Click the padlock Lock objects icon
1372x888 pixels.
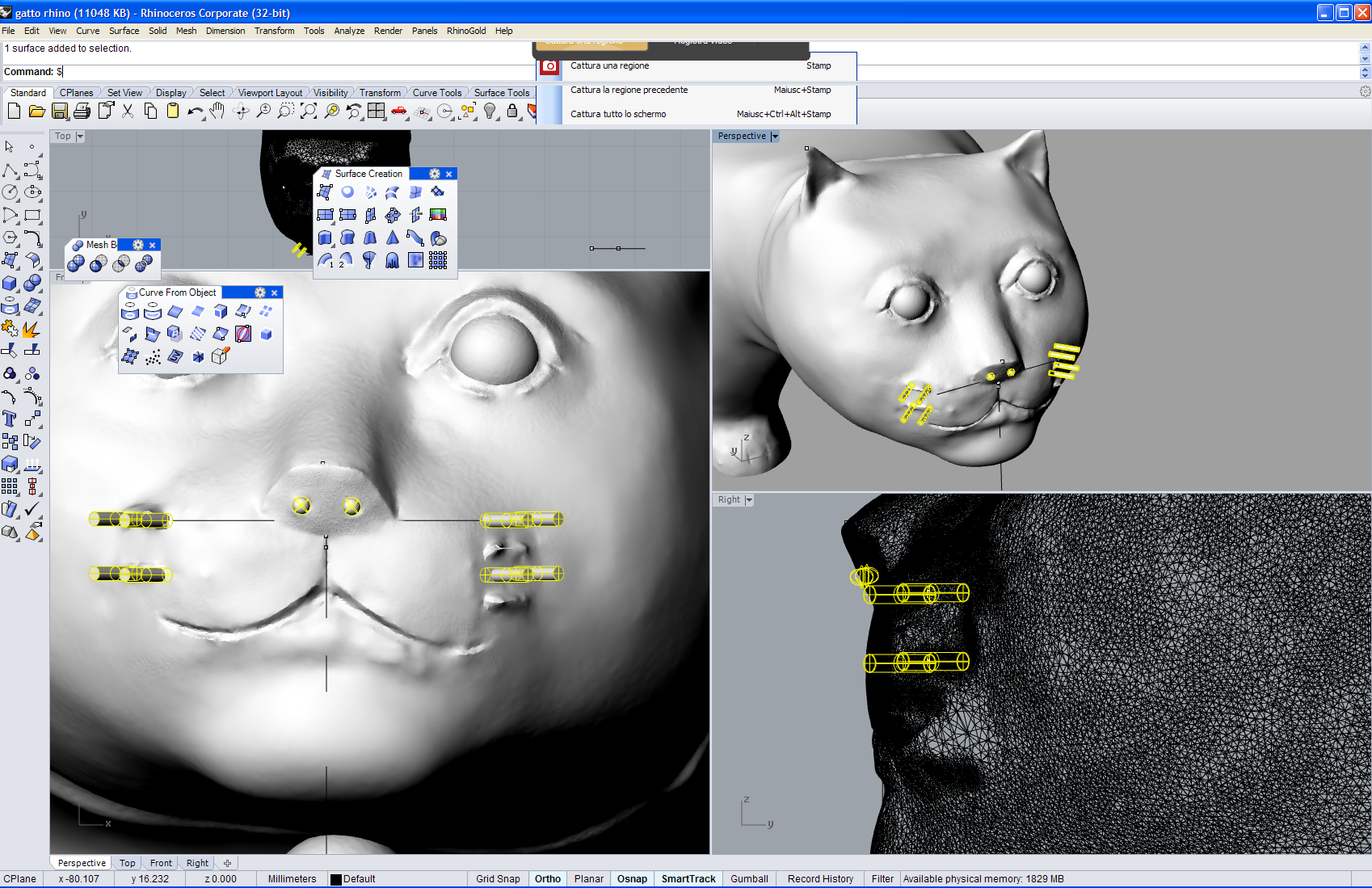pos(512,112)
